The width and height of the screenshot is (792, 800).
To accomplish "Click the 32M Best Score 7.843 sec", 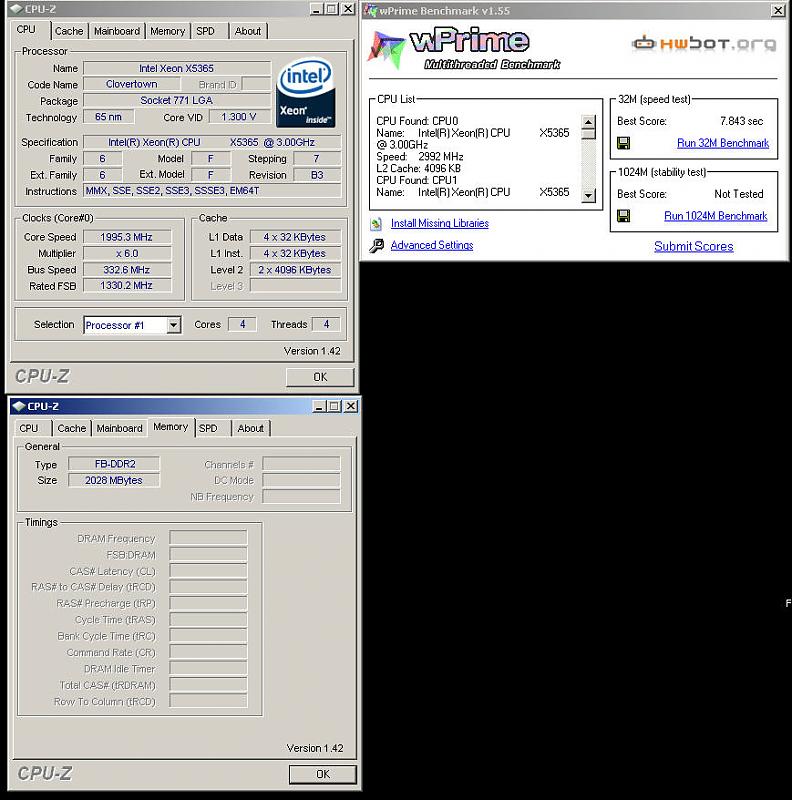I will click(x=741, y=121).
